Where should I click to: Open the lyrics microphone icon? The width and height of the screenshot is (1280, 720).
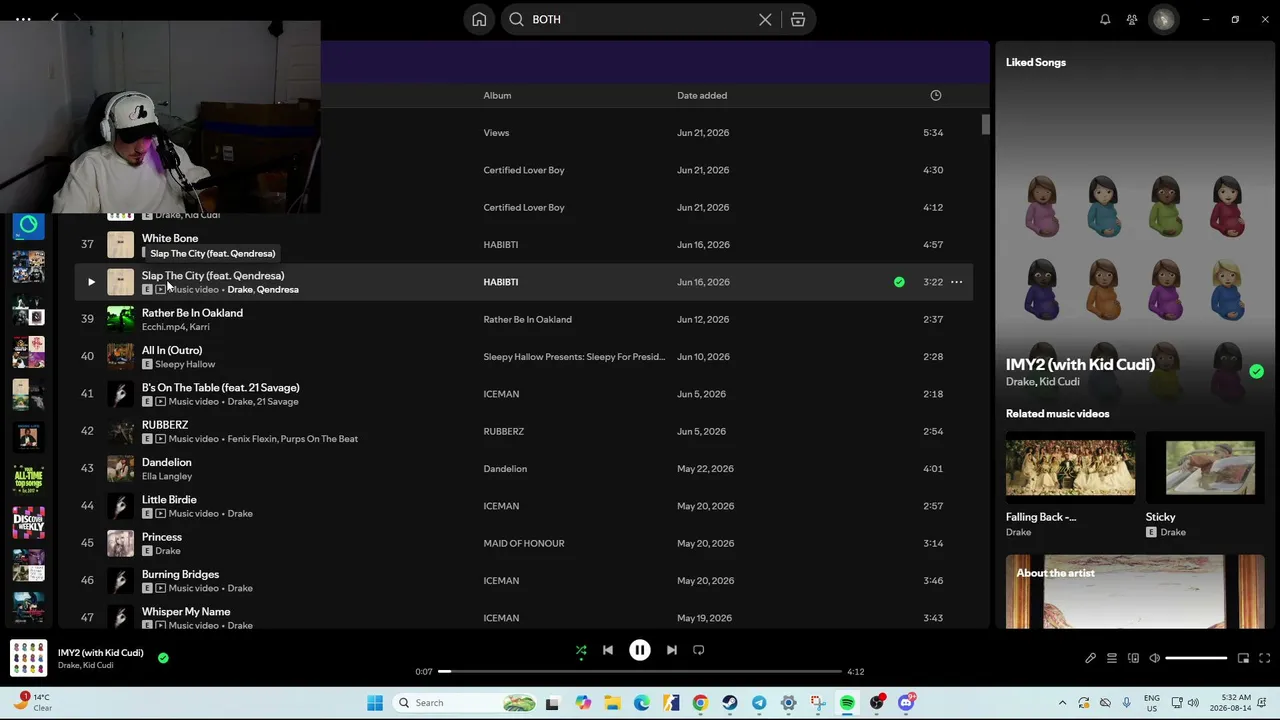tap(1090, 658)
